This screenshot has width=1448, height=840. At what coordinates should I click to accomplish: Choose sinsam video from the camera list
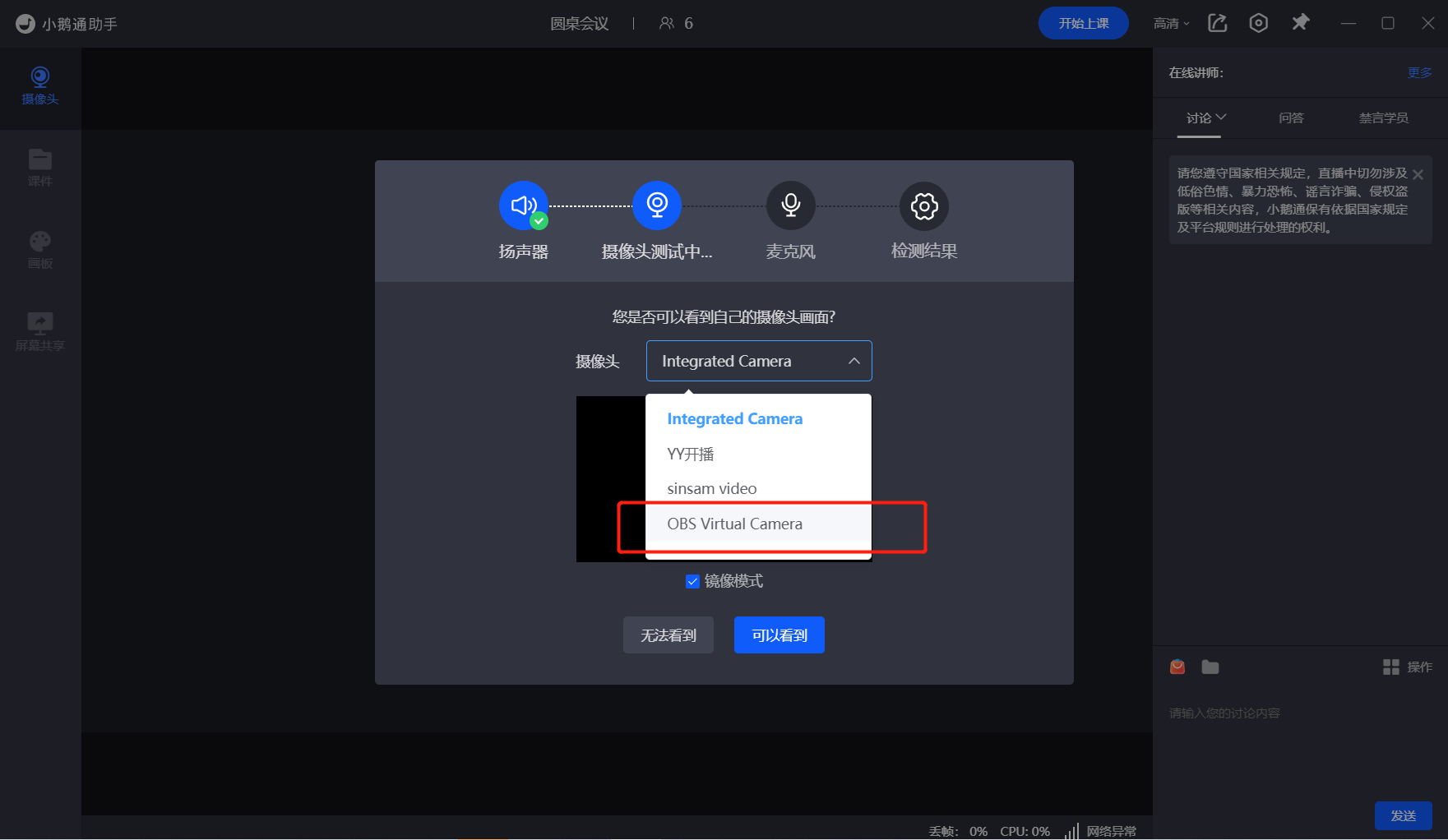click(758, 488)
